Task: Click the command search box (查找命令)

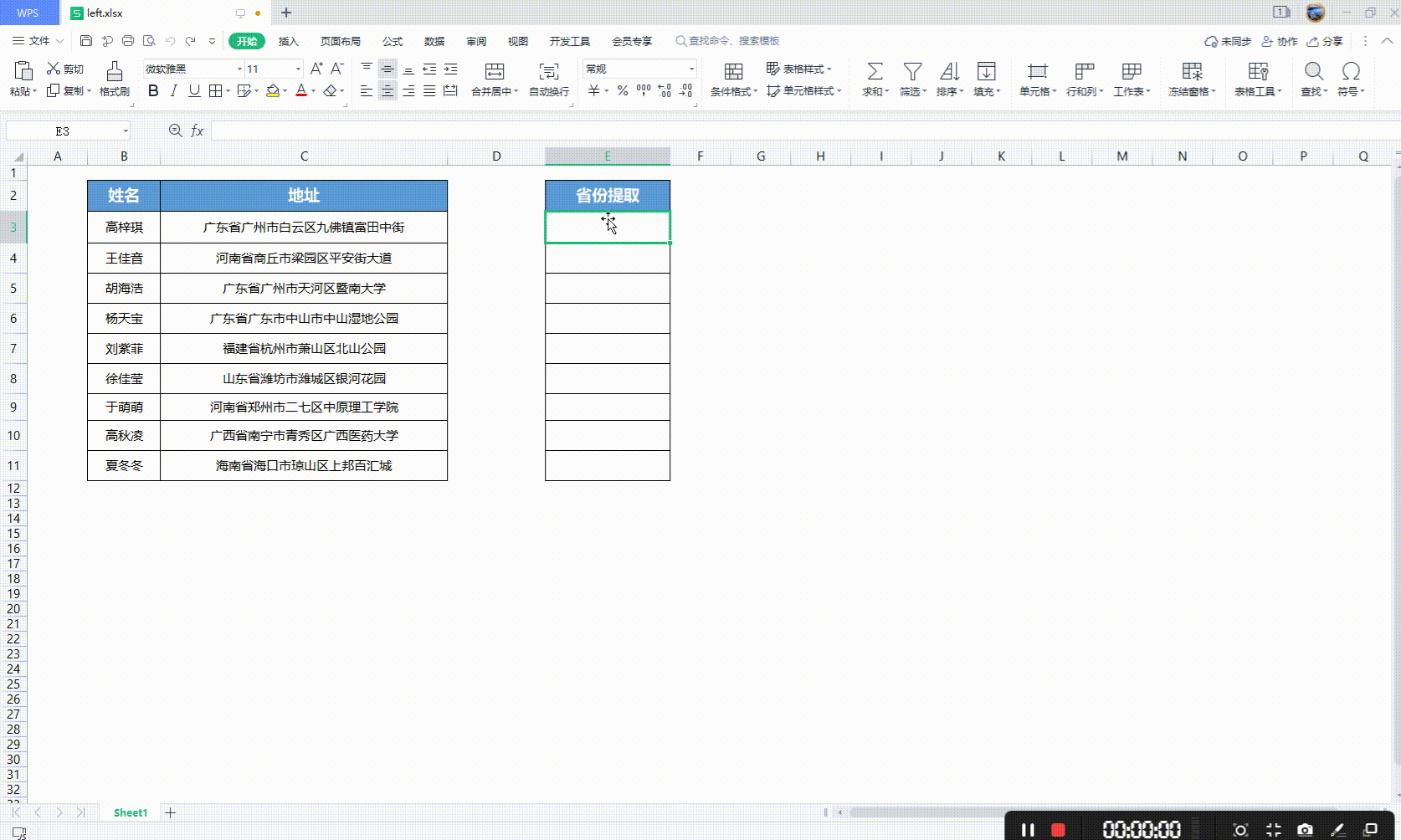Action: (x=728, y=41)
